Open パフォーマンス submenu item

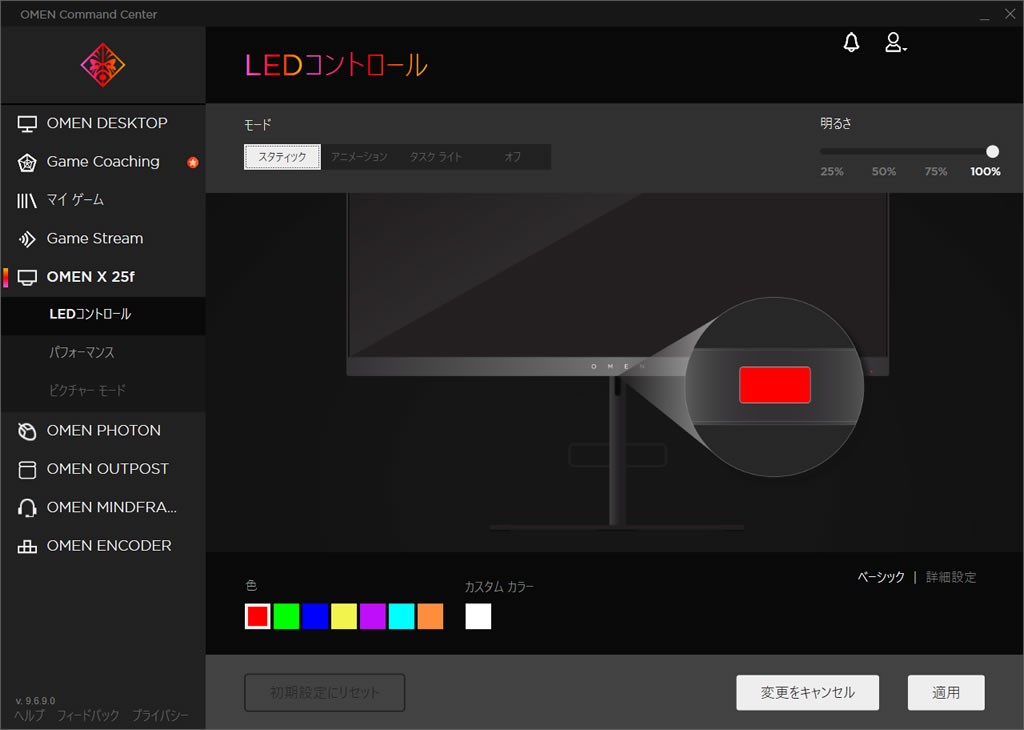tap(82, 353)
